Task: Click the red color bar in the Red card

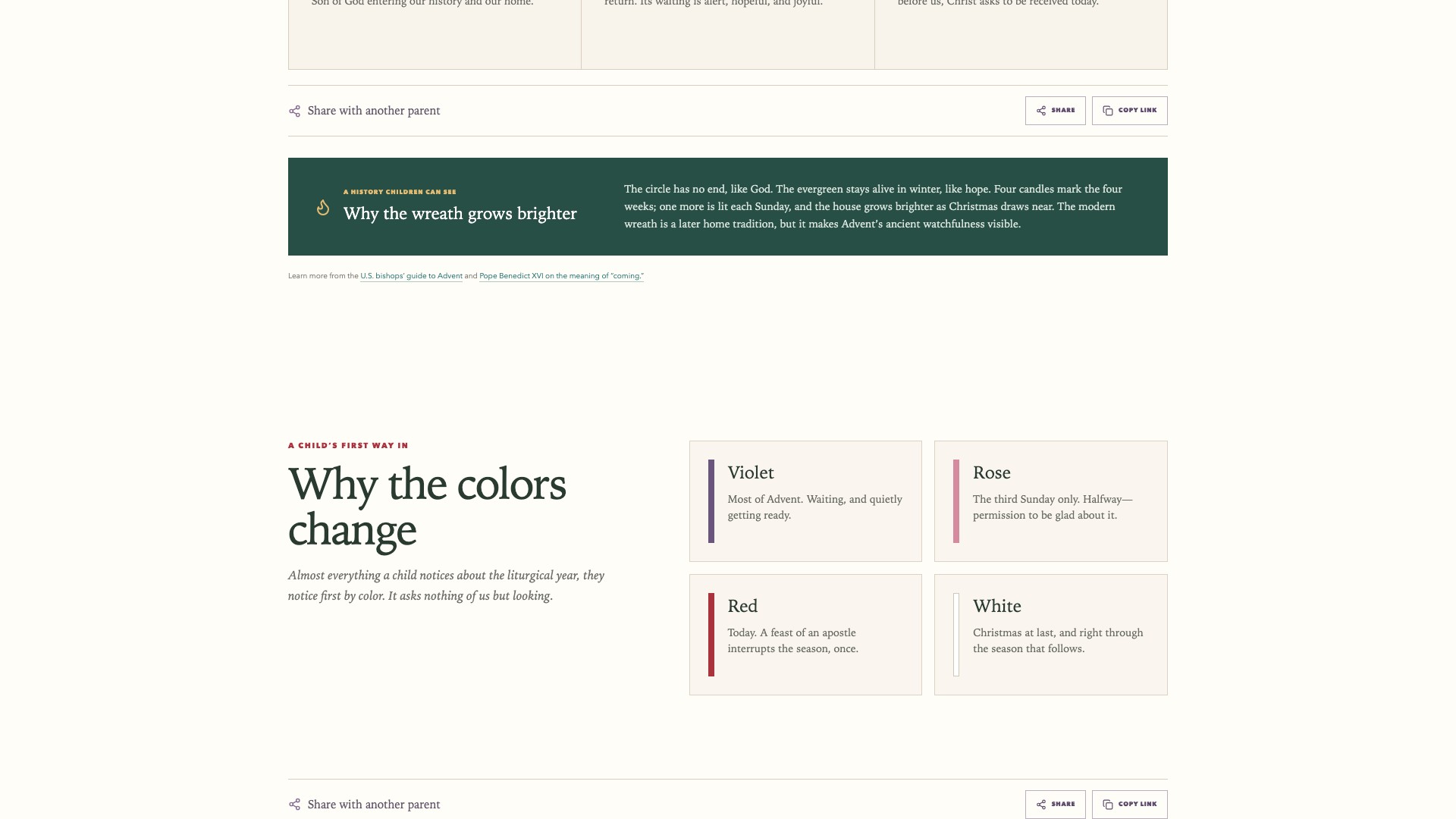Action: 711,635
